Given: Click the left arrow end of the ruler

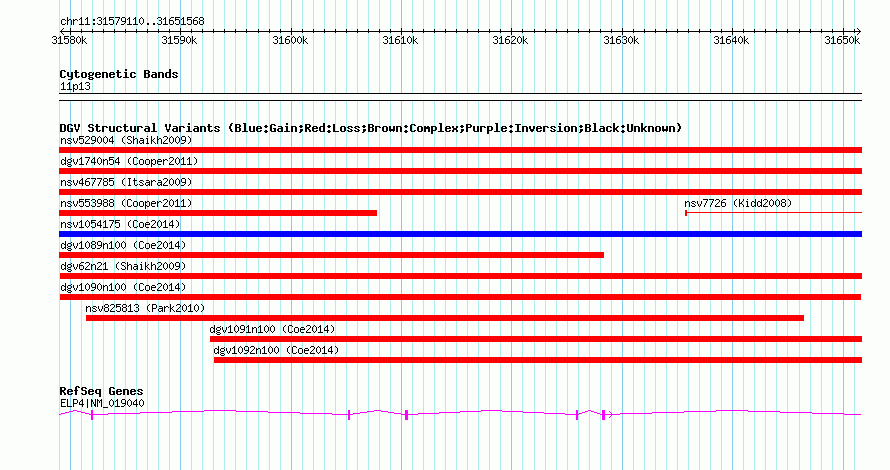Looking at the screenshot, I should [62, 32].
